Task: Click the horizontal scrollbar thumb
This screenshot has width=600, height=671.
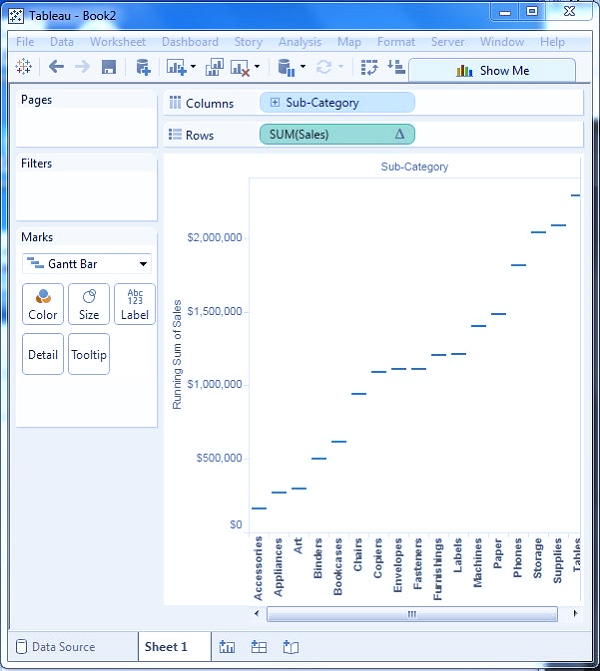Action: tap(412, 614)
